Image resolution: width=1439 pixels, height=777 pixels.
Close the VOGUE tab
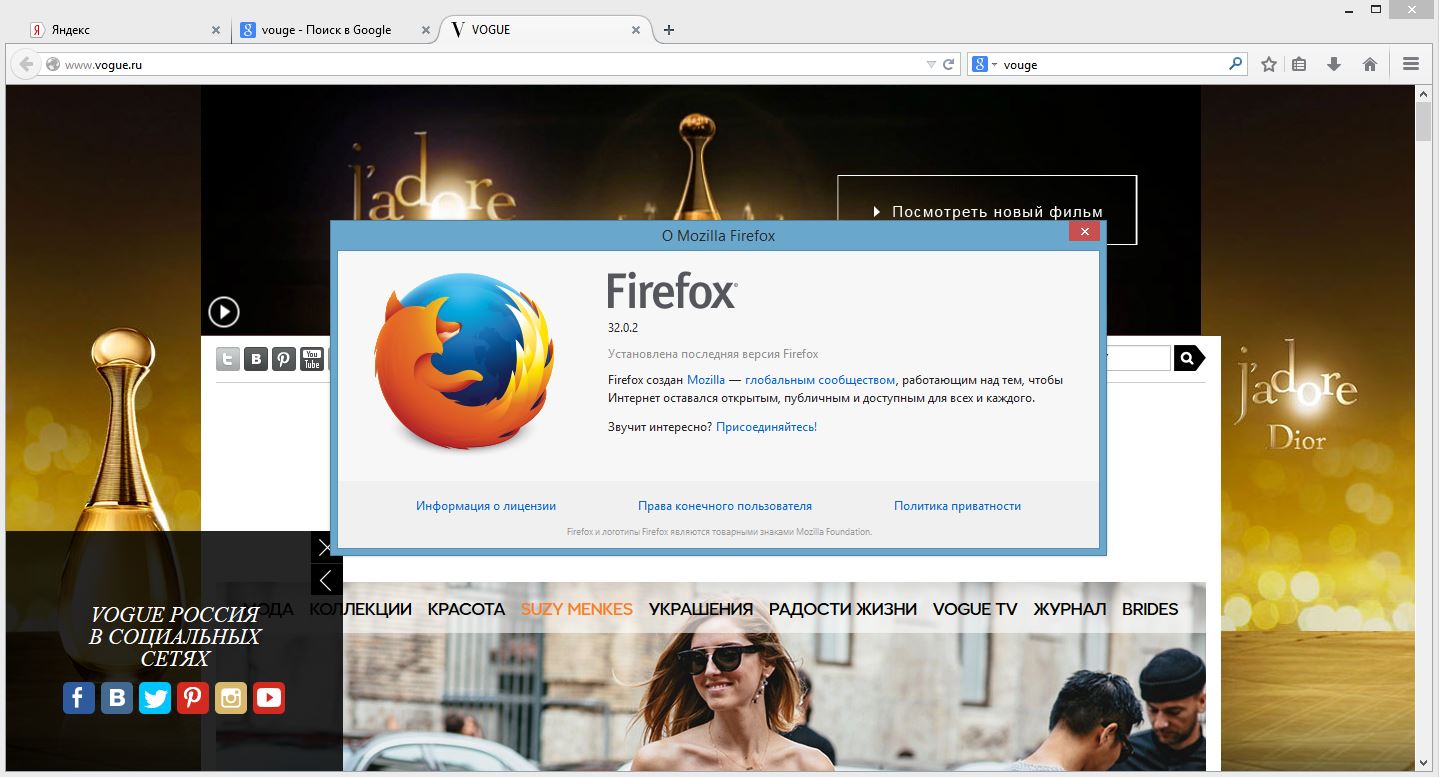click(635, 30)
